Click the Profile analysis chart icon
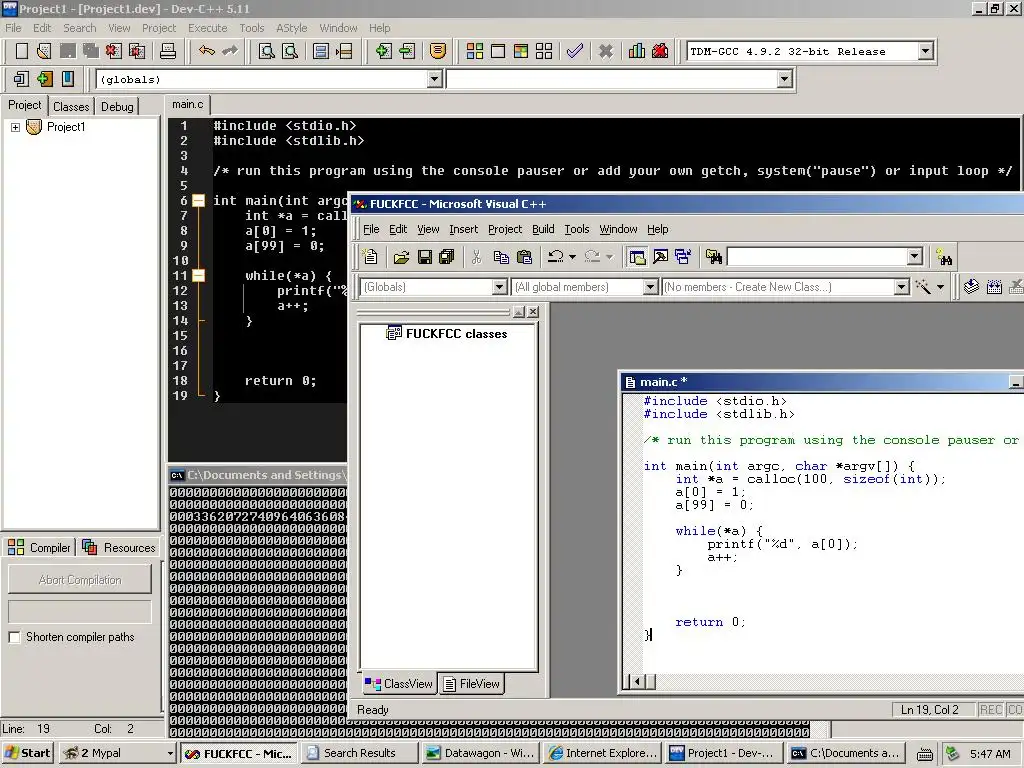 pyautogui.click(x=637, y=51)
